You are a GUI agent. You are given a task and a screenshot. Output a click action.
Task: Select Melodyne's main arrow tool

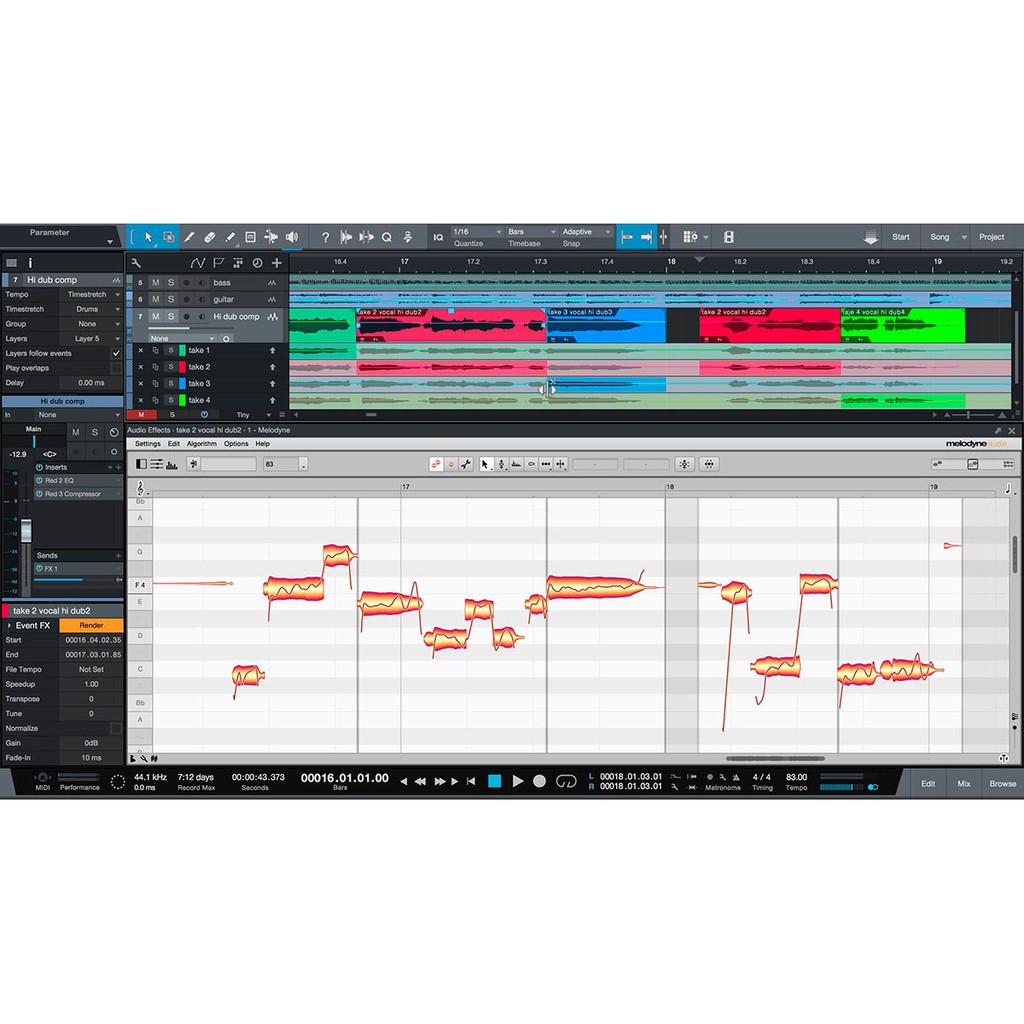click(x=485, y=464)
